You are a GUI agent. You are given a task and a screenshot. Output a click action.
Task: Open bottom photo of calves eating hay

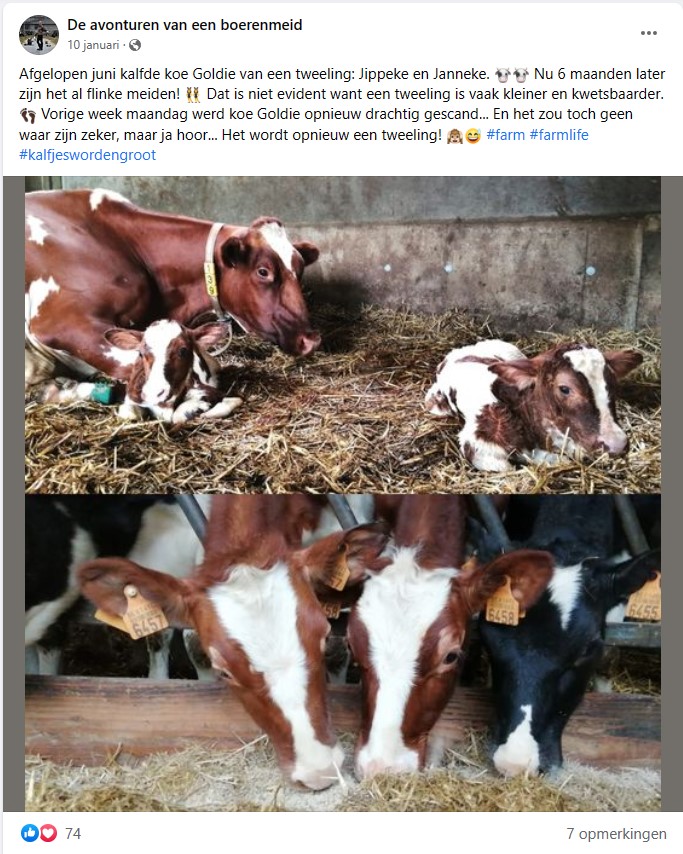coord(343,653)
